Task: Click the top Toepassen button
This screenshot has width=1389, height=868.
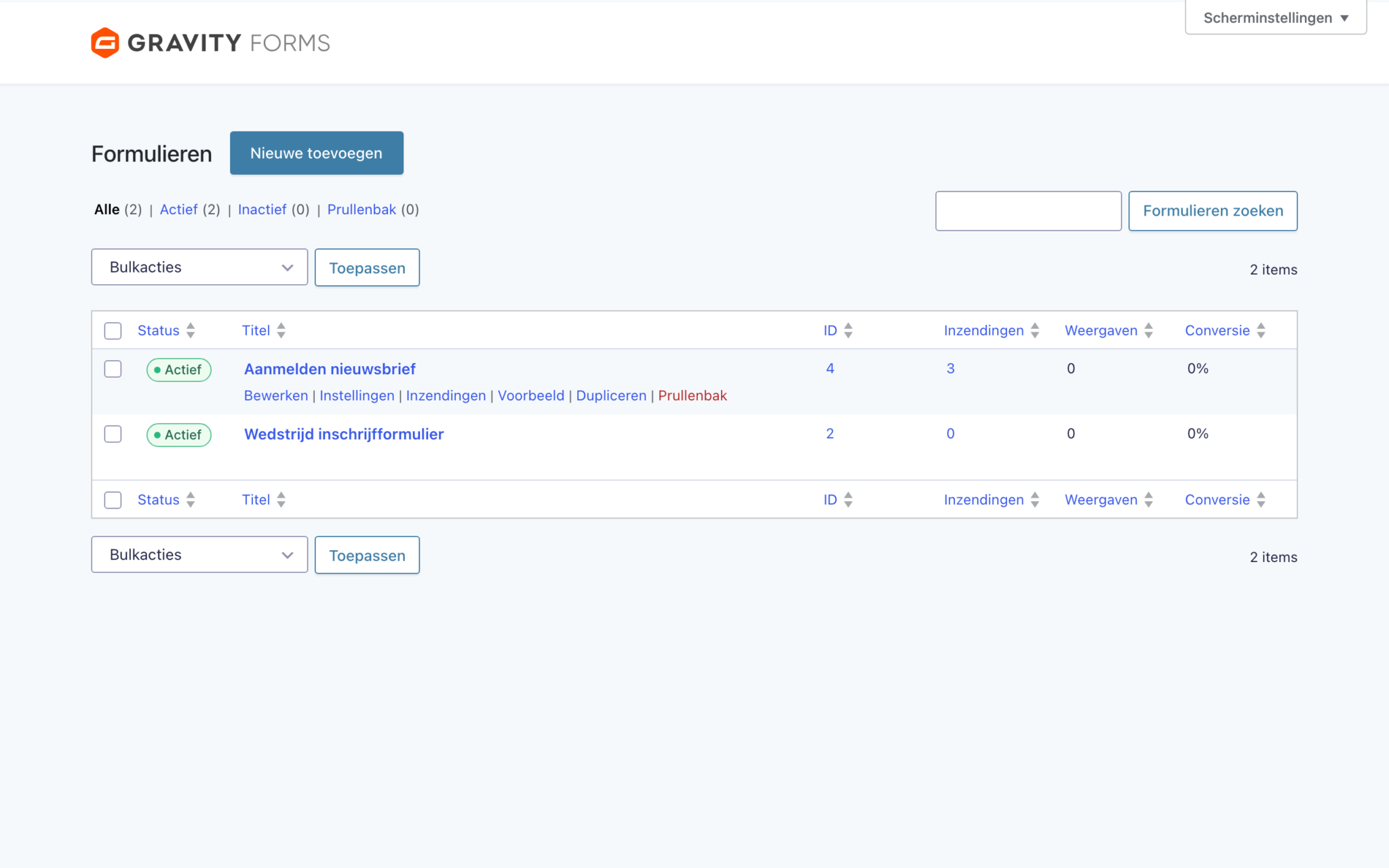Action: click(x=367, y=268)
